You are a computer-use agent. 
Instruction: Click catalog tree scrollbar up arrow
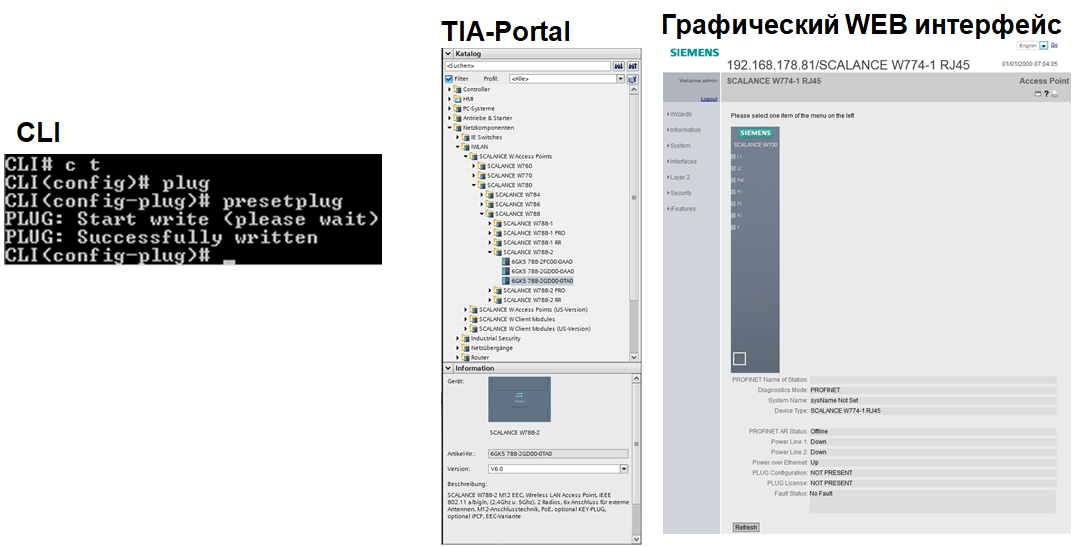(634, 90)
